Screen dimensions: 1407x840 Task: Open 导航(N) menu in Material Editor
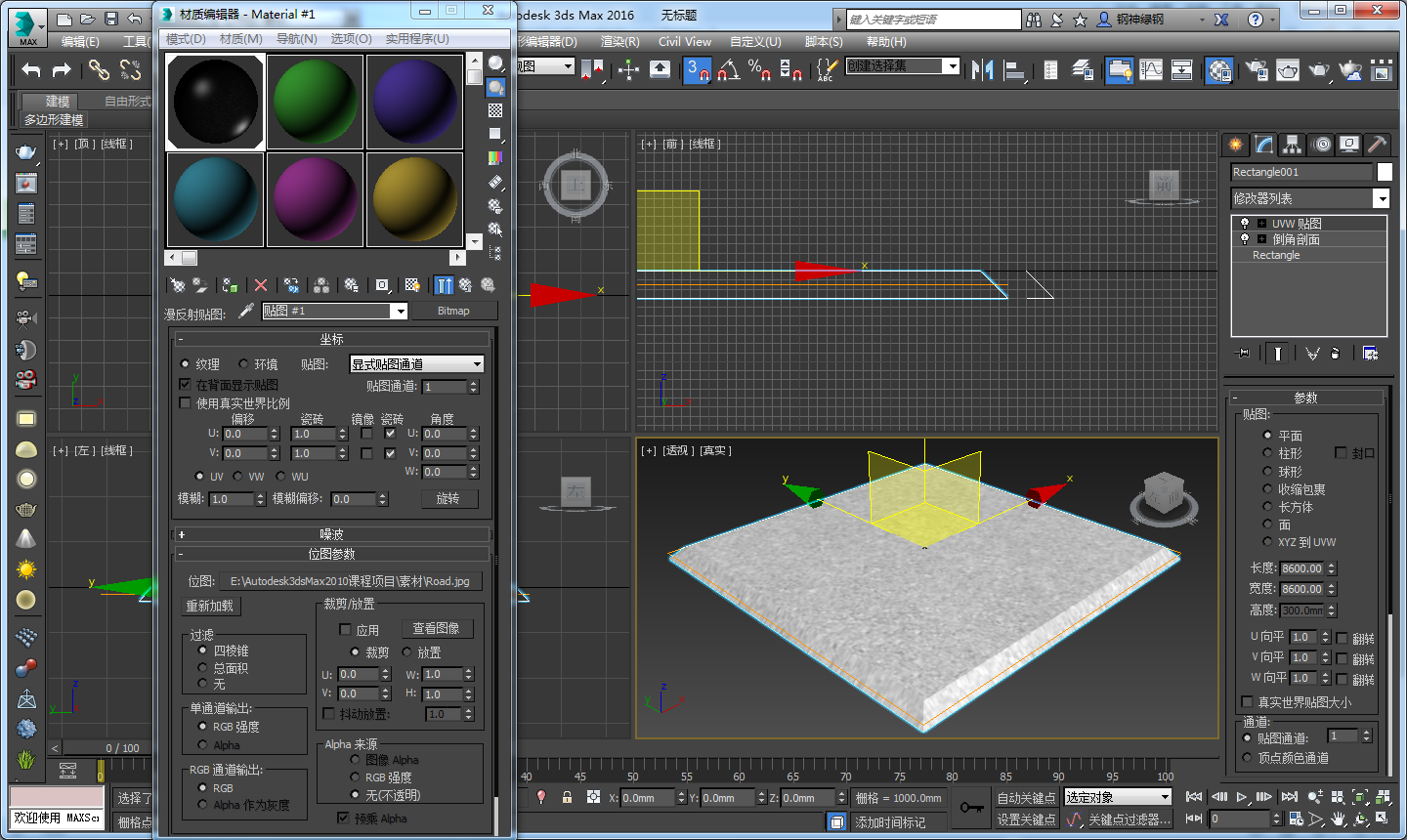coord(297,38)
